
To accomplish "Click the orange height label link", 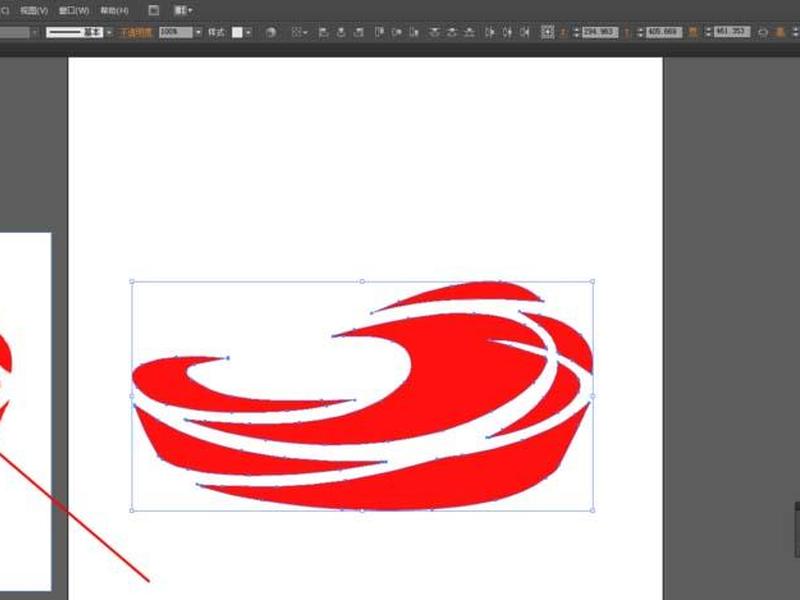I will click(780, 33).
